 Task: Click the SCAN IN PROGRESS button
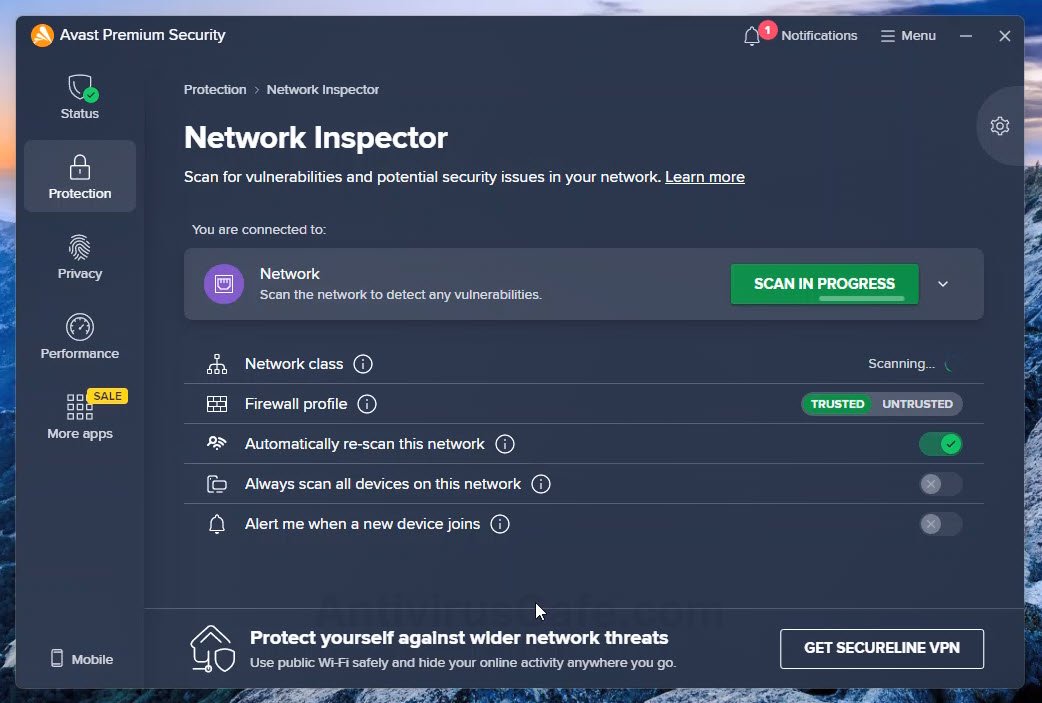[x=824, y=284]
